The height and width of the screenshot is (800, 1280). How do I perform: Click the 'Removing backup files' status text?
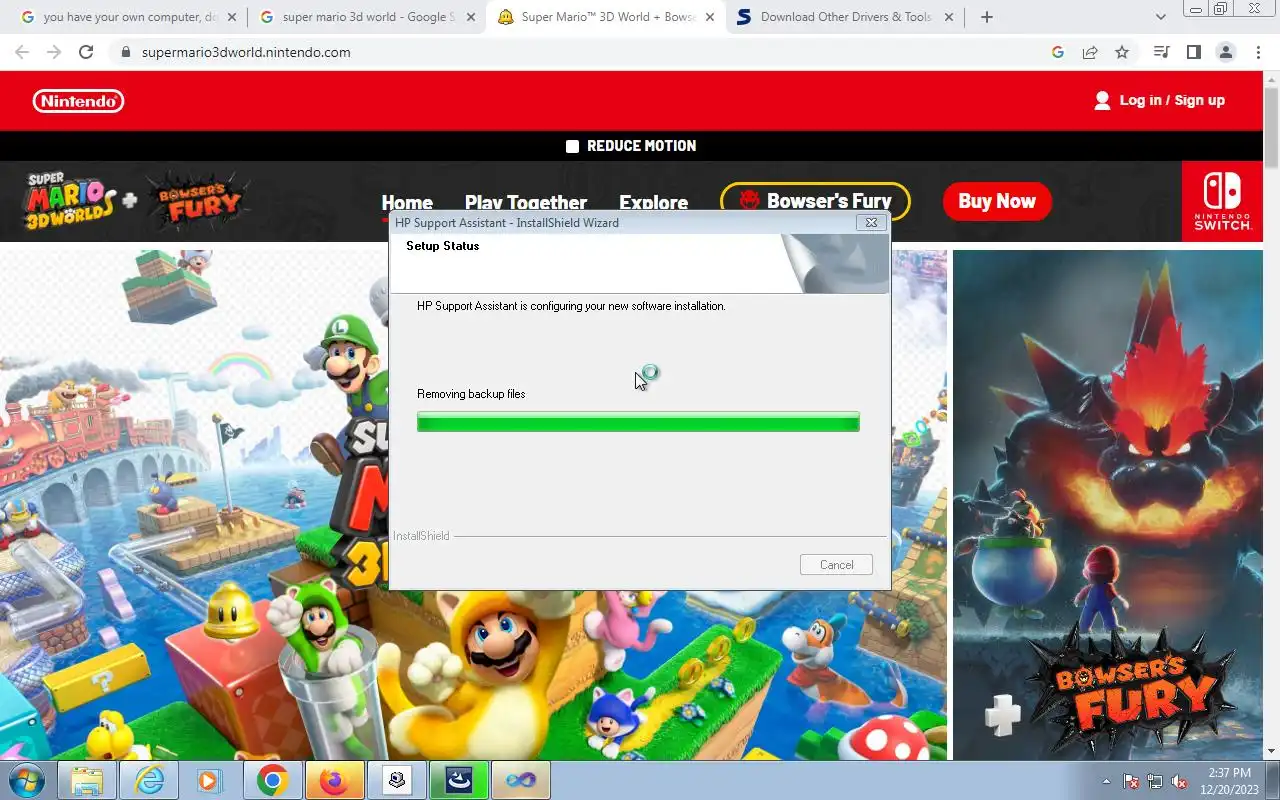point(471,394)
